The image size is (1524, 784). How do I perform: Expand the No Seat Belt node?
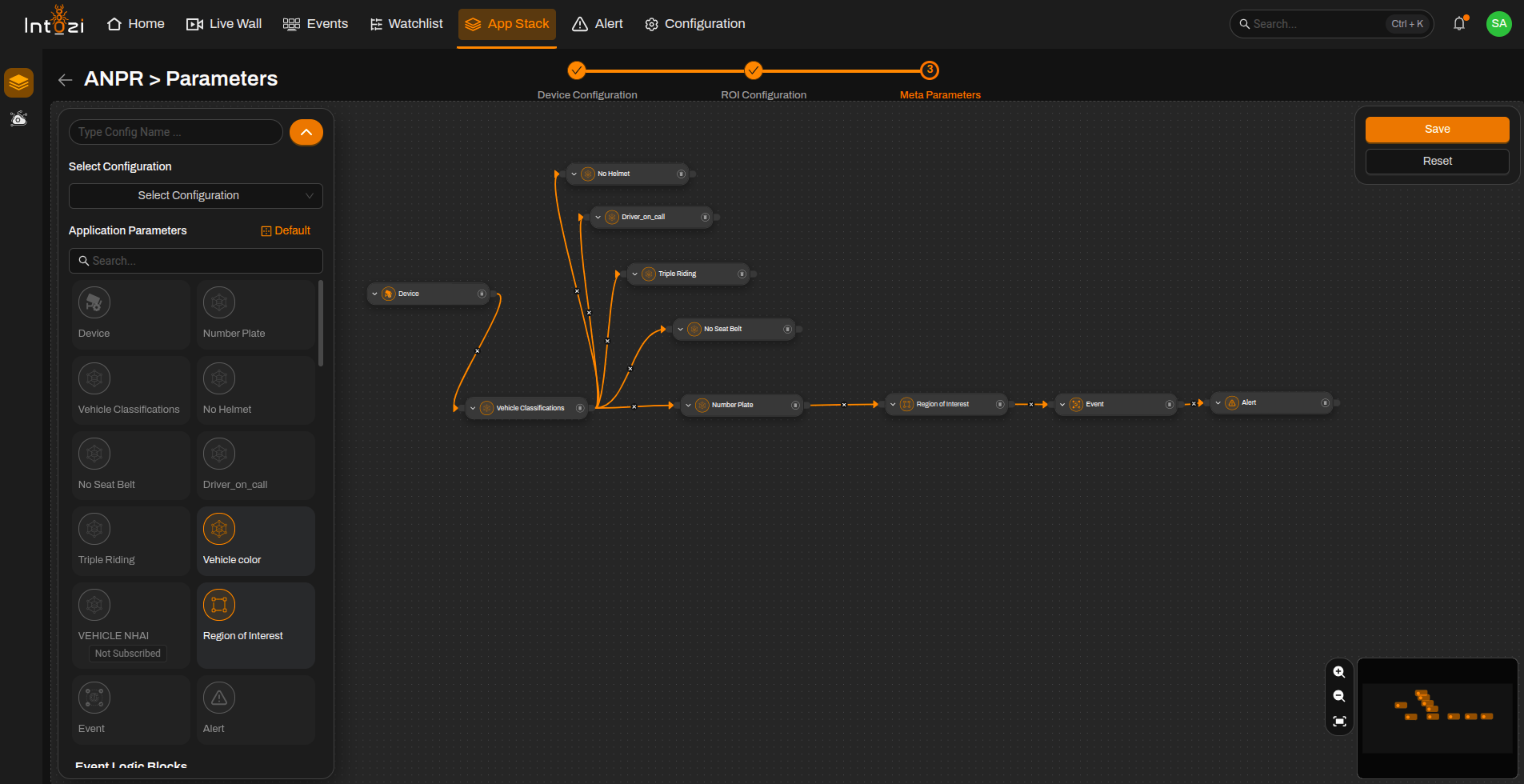680,329
